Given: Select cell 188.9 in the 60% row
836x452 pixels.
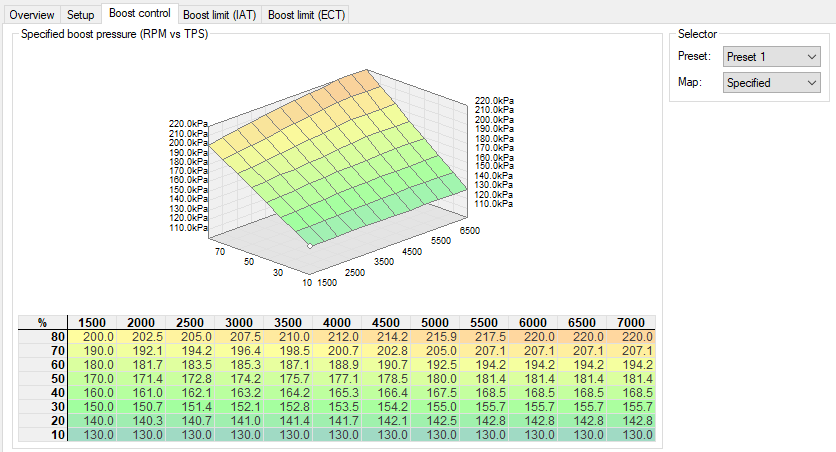Looking at the screenshot, I should pos(337,365).
